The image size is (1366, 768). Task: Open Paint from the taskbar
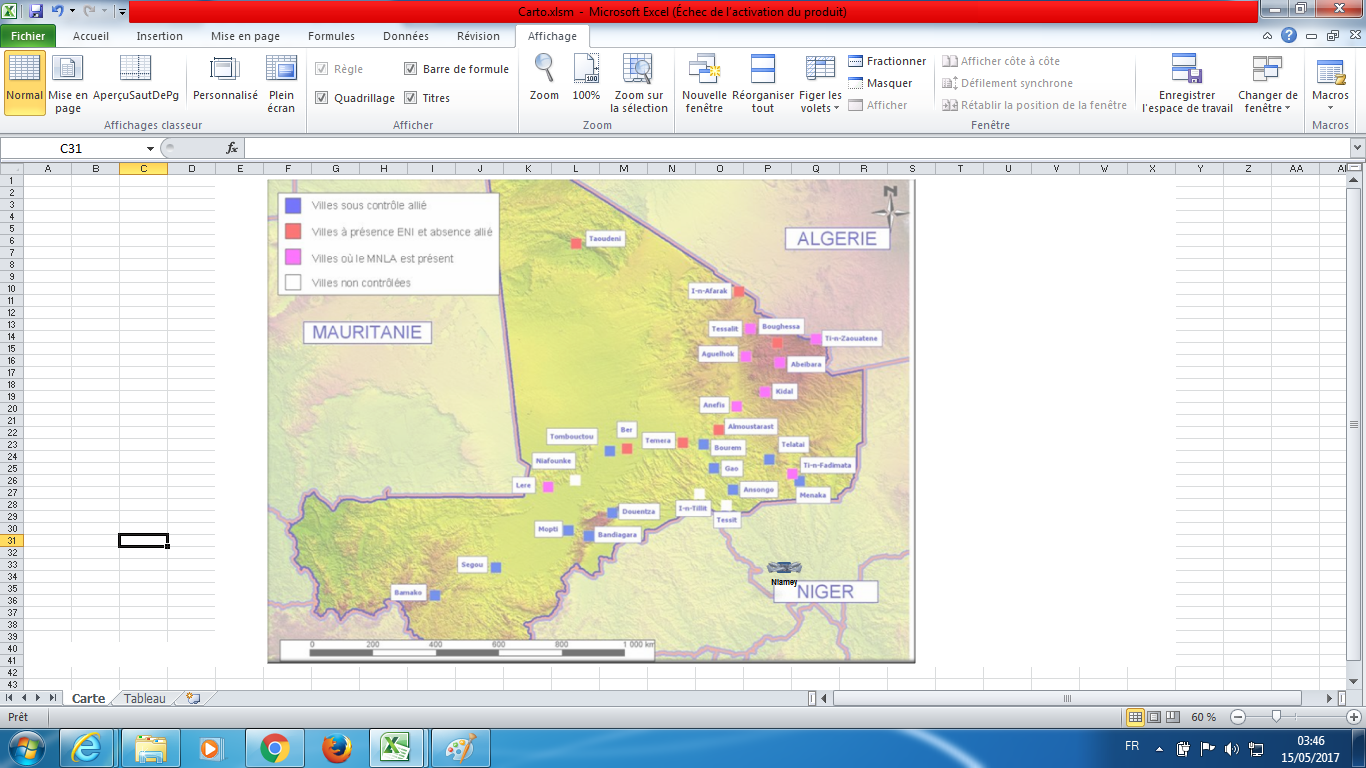pos(460,748)
